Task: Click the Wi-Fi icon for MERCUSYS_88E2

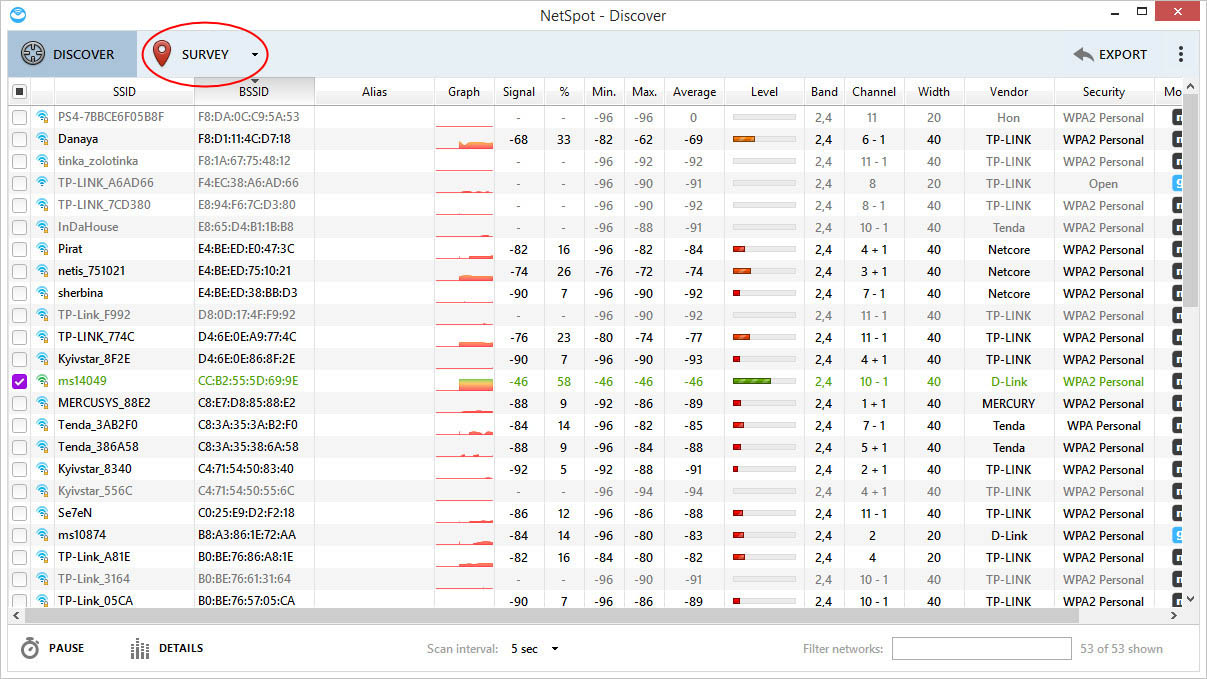Action: coord(42,403)
